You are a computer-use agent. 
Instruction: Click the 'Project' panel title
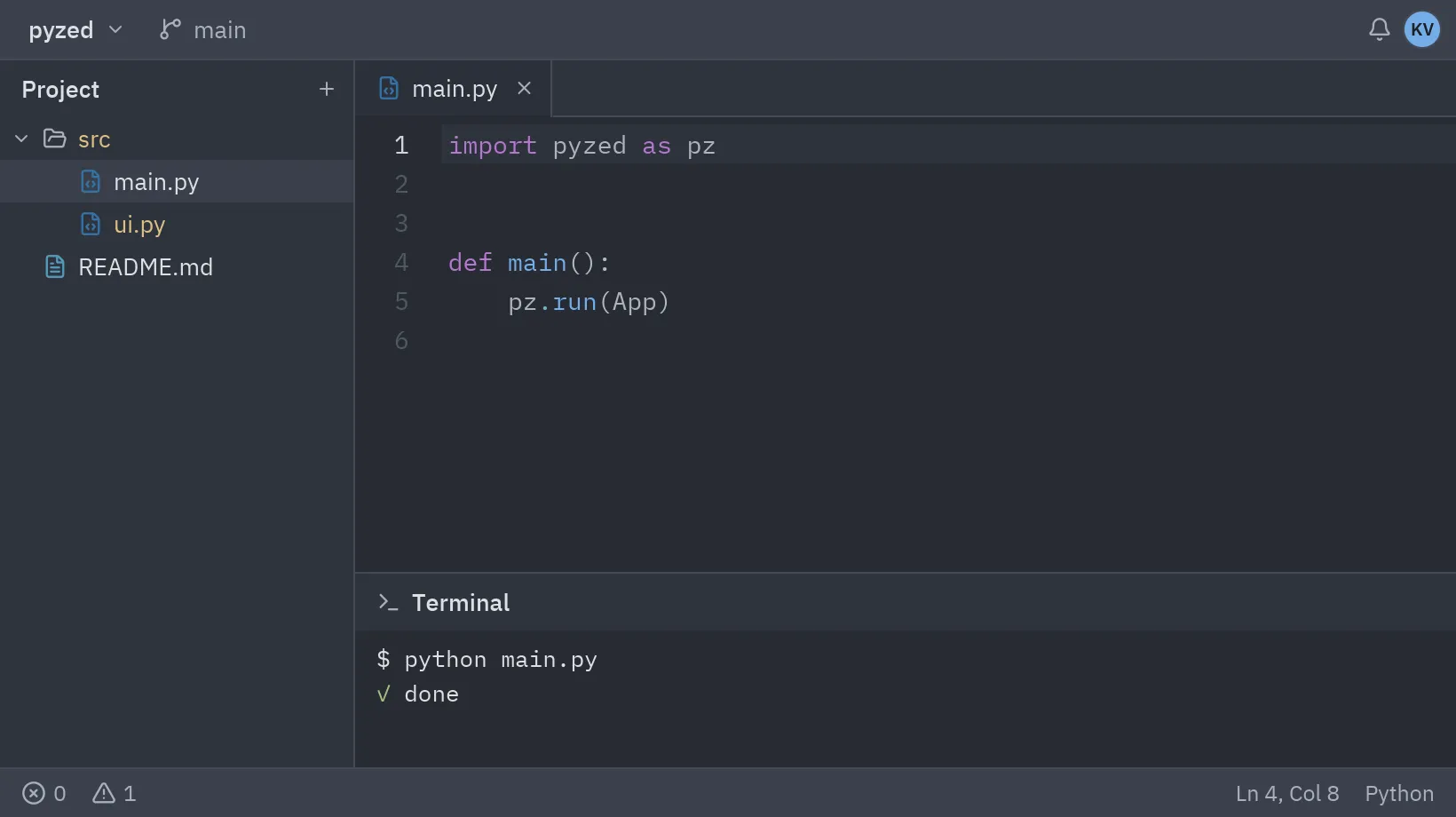[60, 90]
